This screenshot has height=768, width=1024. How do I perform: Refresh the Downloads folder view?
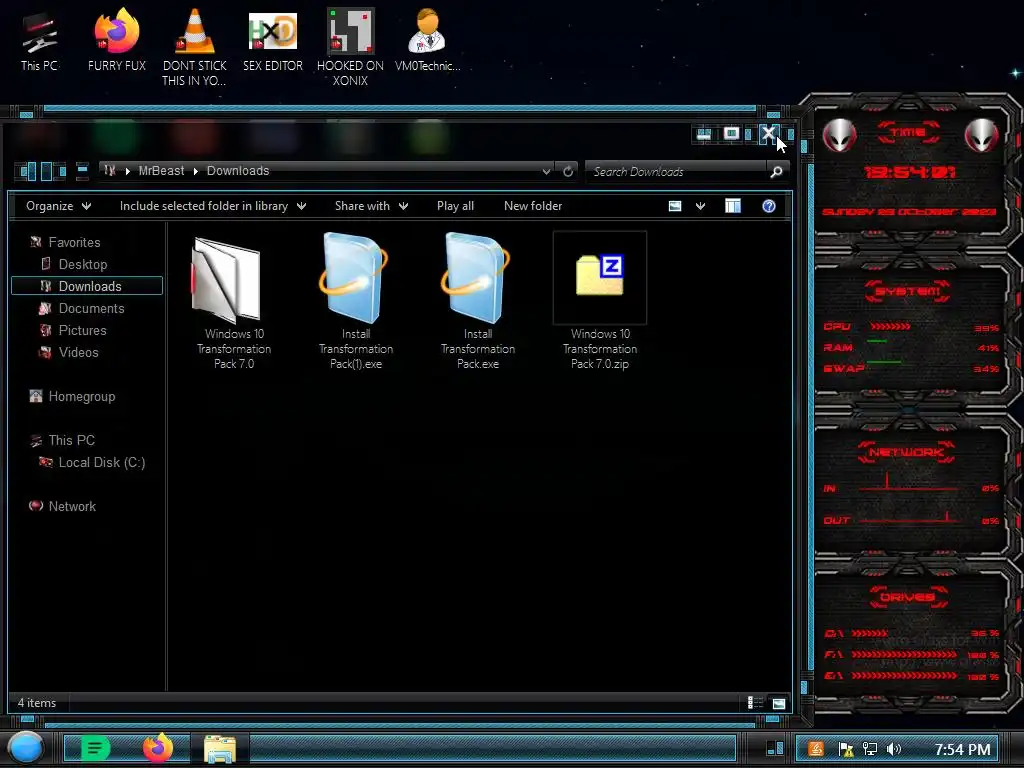click(x=568, y=171)
